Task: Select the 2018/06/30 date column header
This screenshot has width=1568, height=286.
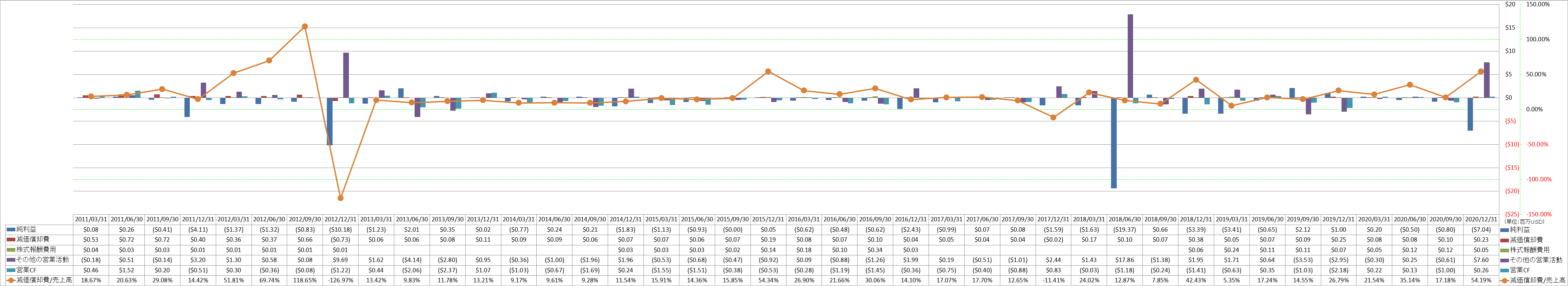Action: [x=1125, y=219]
